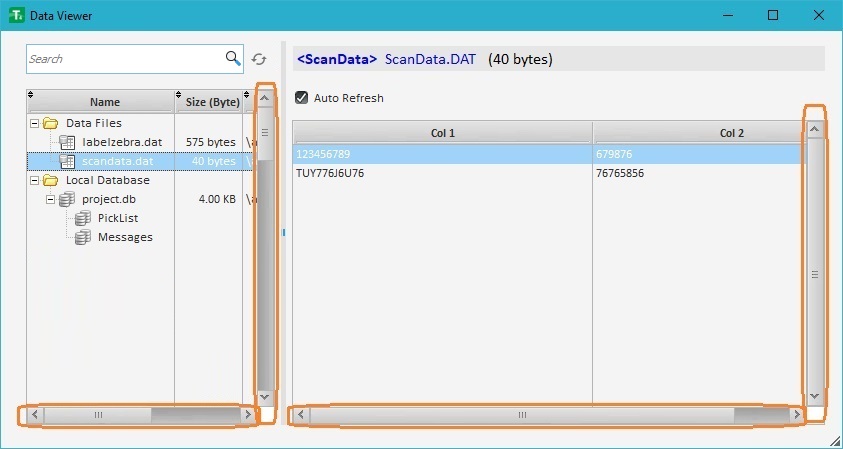Click the labelzebra.dat file icon
The height and width of the screenshot is (449, 843).
pyautogui.click(x=67, y=143)
